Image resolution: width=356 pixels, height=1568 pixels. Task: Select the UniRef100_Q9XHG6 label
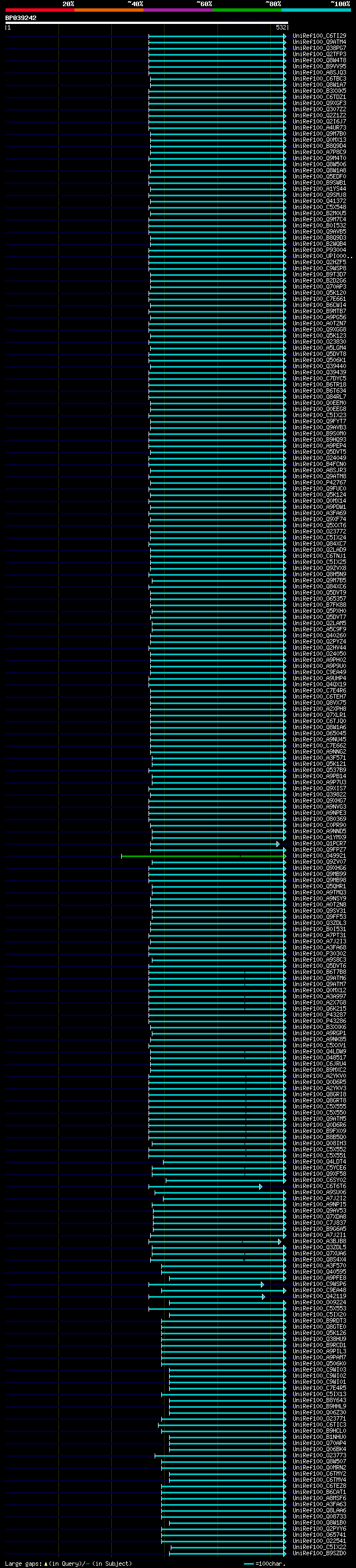[319, 868]
